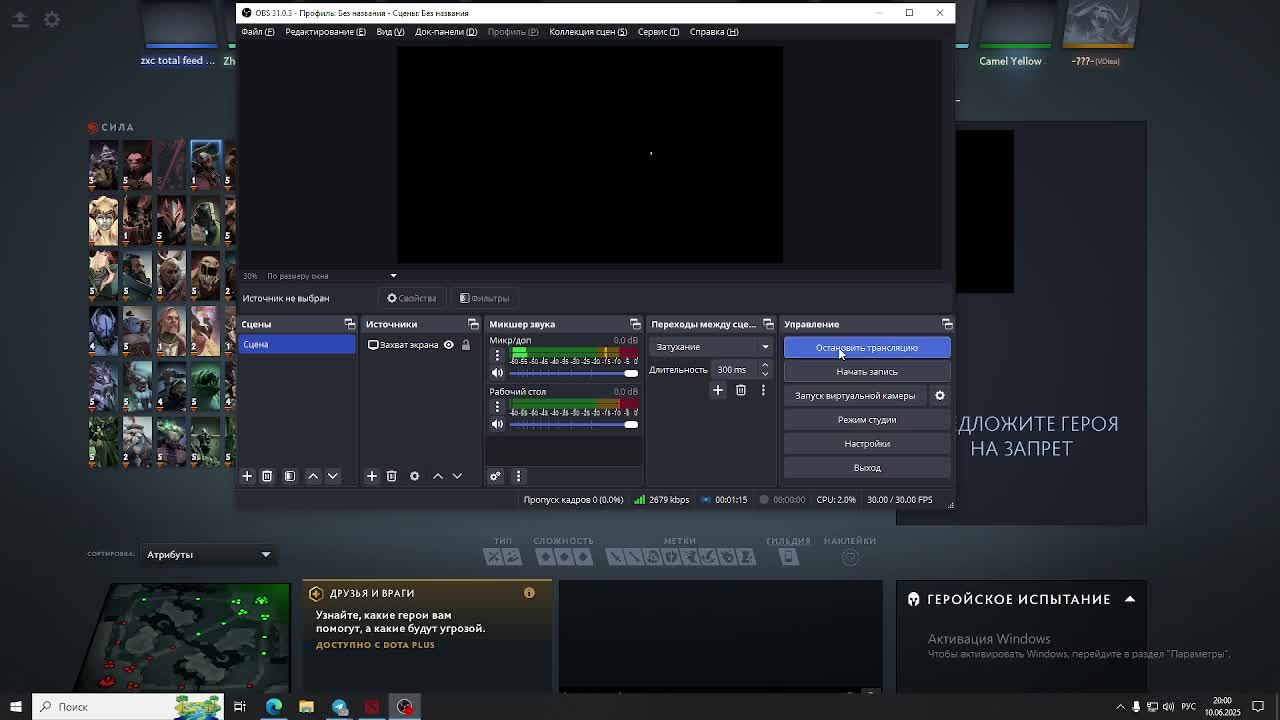Select Захват экрана source row

[x=419, y=345]
